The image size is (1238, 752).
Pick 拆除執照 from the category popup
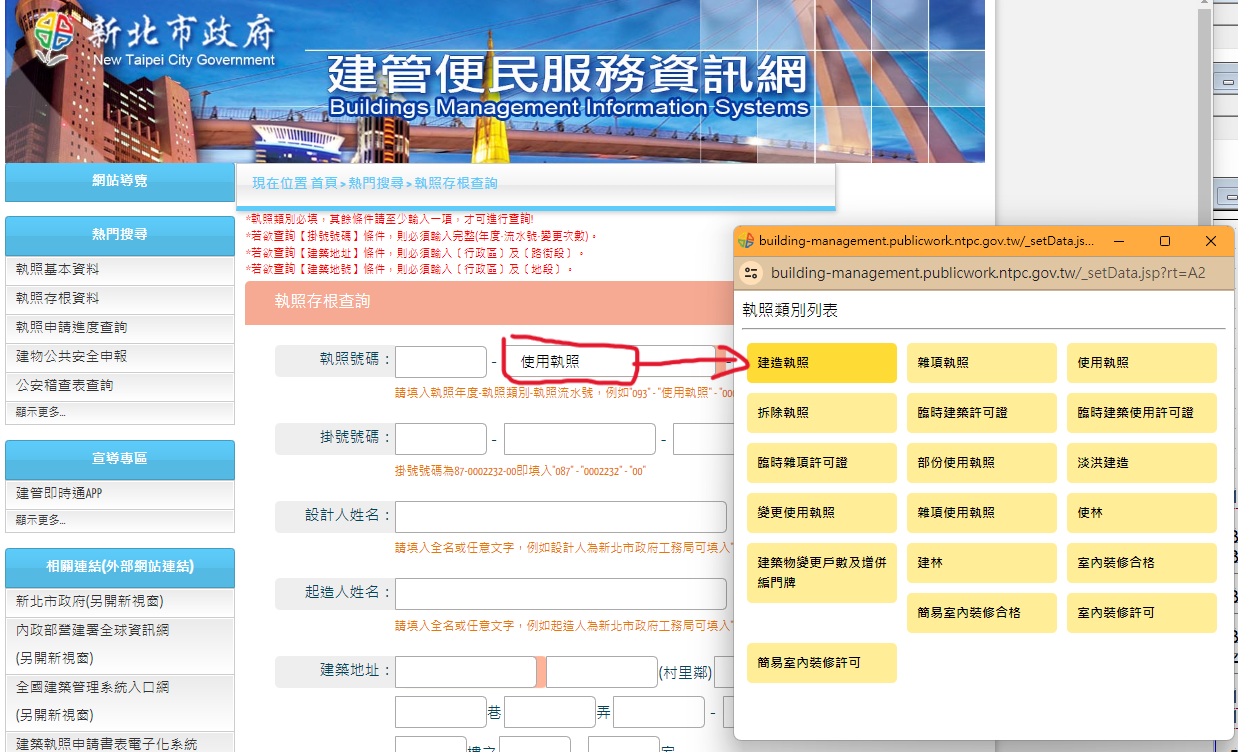pyautogui.click(x=821, y=413)
